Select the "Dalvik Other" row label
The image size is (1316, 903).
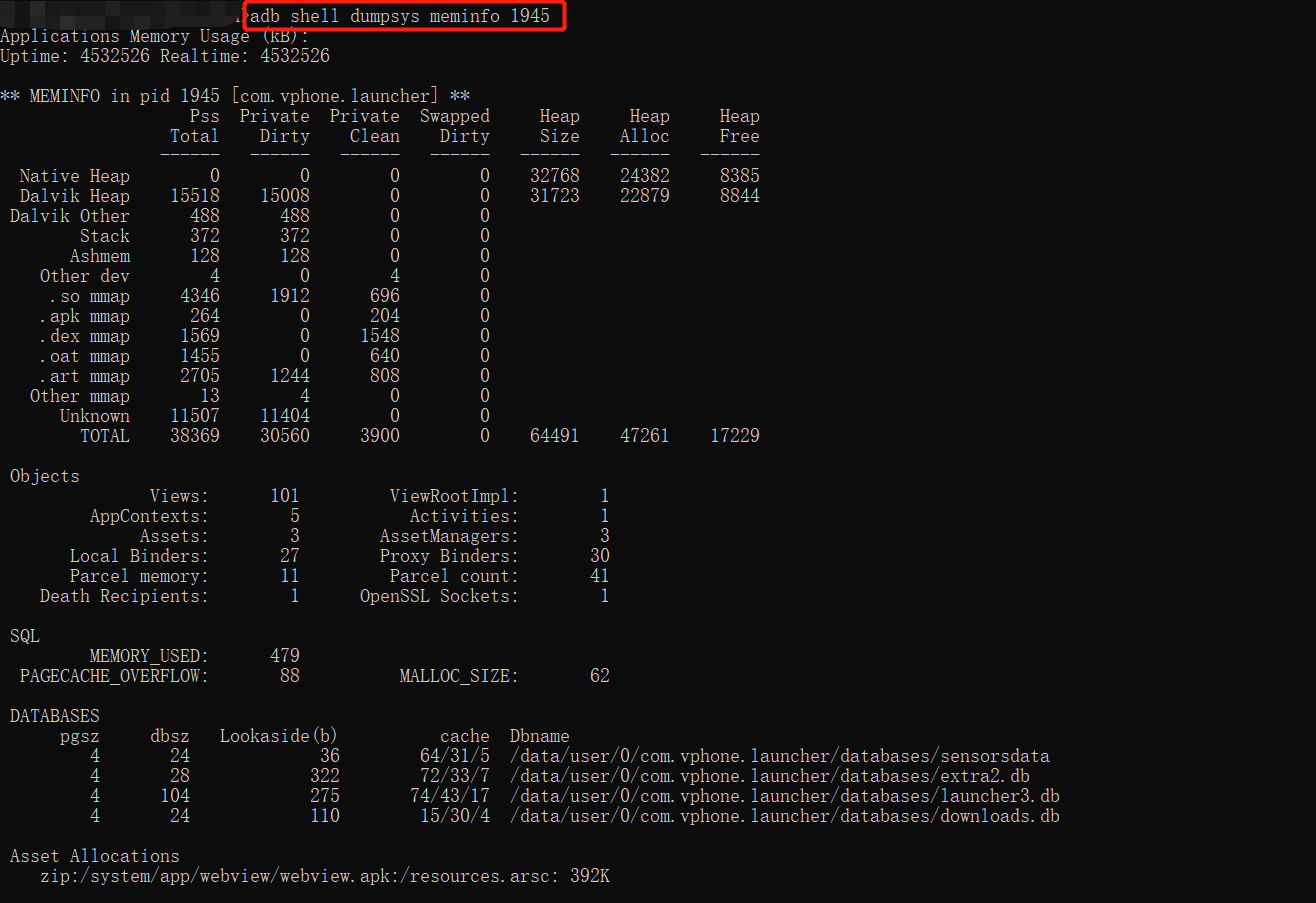70,216
